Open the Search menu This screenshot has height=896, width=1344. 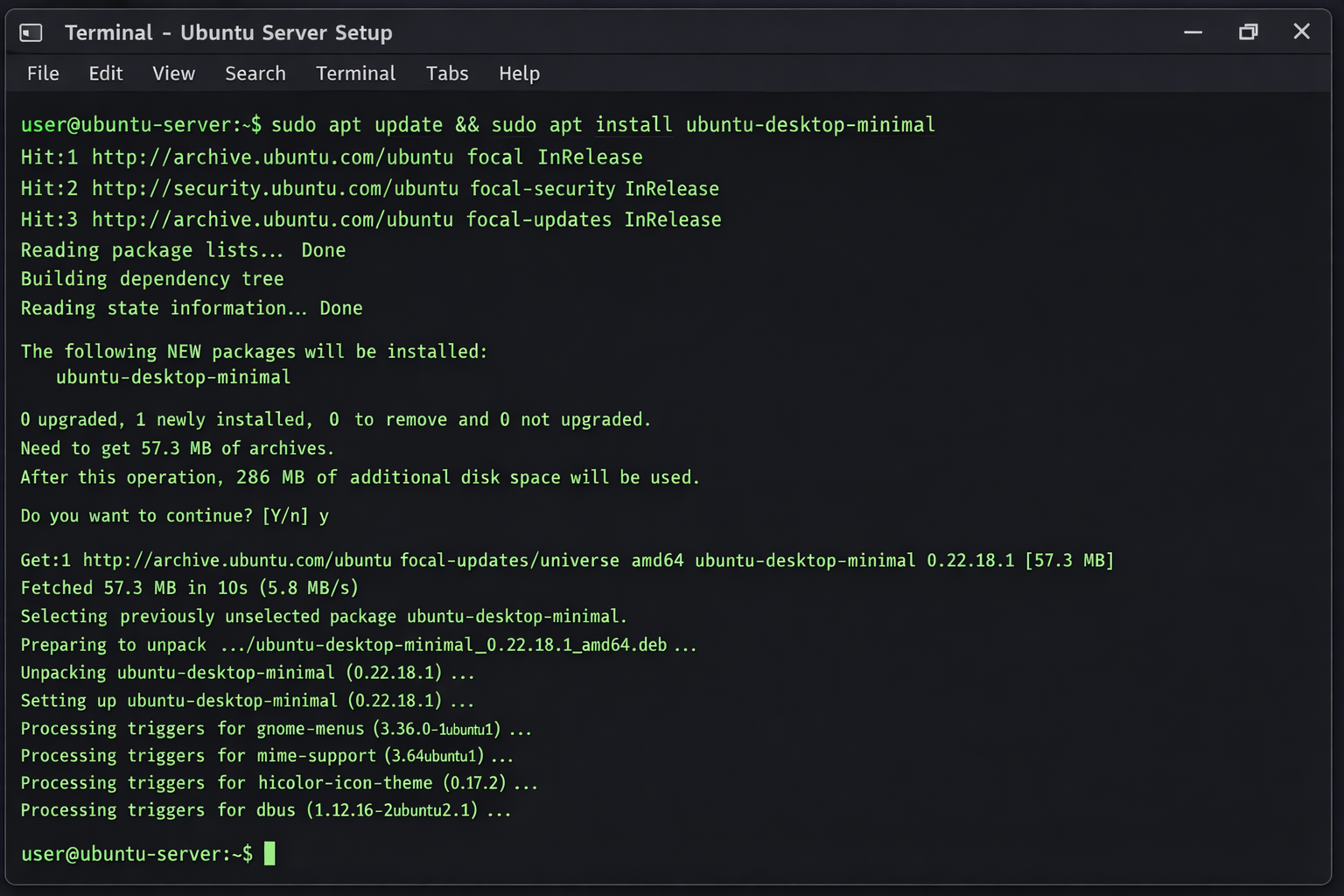click(x=255, y=73)
